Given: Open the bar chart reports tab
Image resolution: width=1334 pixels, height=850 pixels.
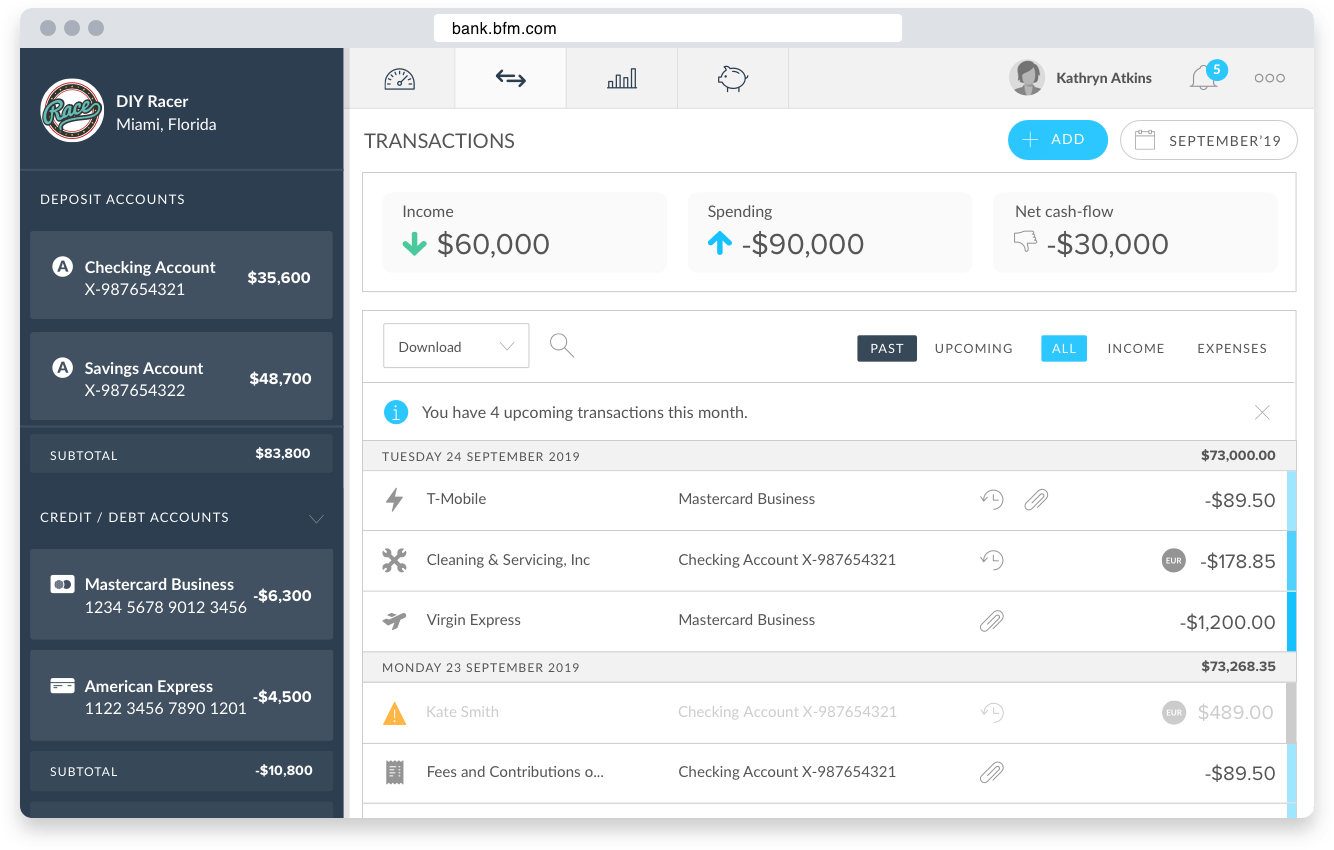Looking at the screenshot, I should pos(621,79).
